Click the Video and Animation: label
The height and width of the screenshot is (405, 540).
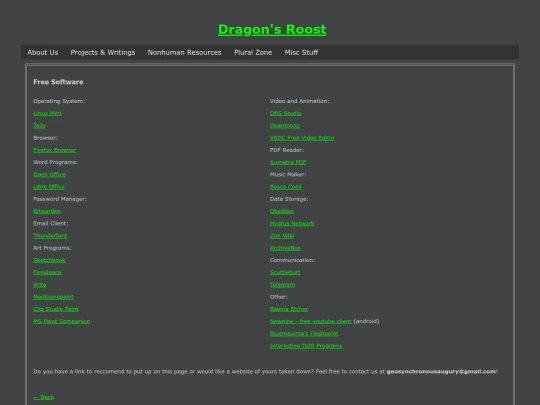299,101
